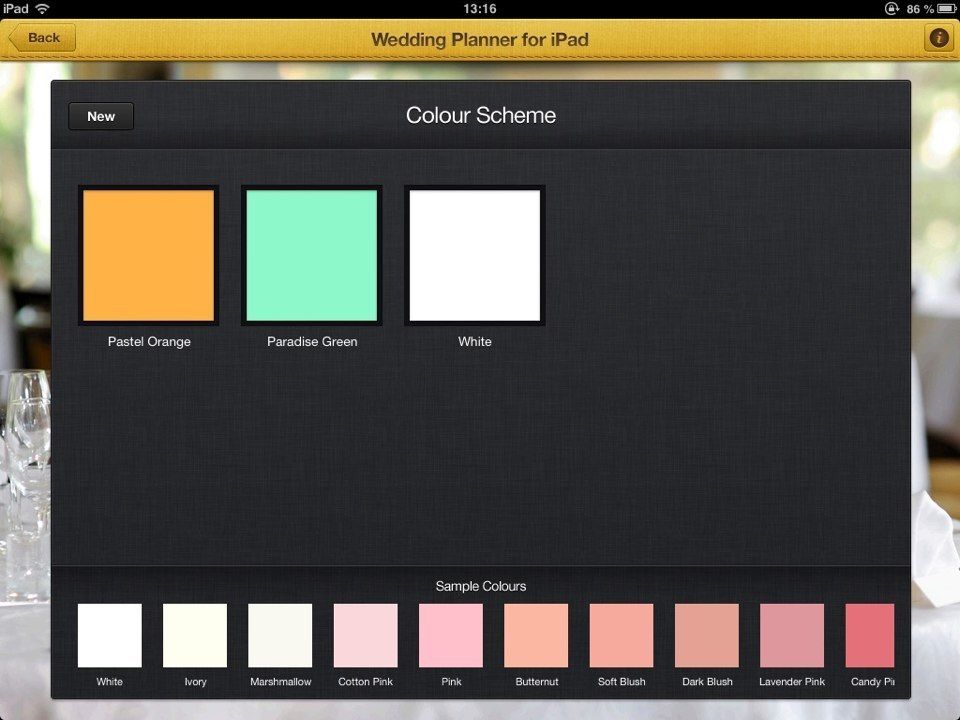
Task: Tap the Colour Scheme header title
Action: click(480, 116)
